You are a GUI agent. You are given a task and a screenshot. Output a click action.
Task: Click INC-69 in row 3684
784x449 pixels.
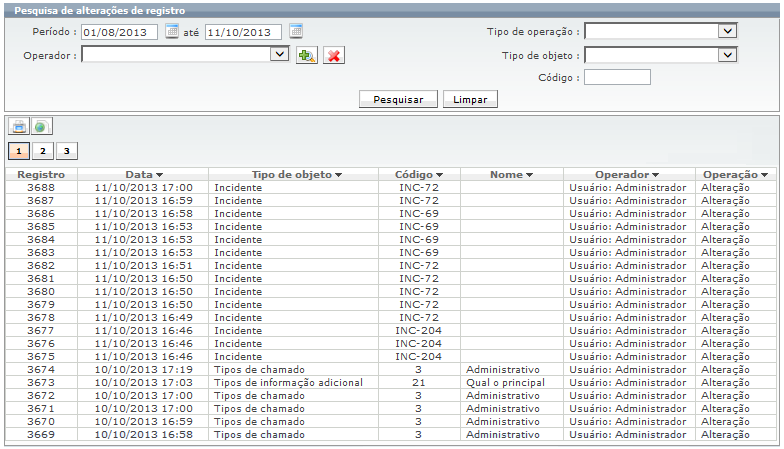point(419,240)
